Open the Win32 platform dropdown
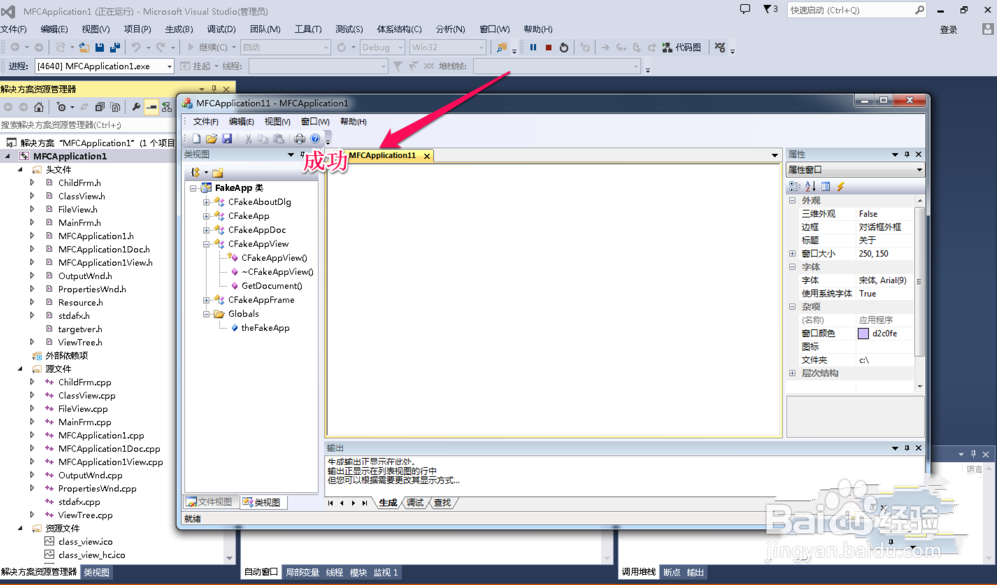This screenshot has height=585, width=997. pyautogui.click(x=448, y=47)
